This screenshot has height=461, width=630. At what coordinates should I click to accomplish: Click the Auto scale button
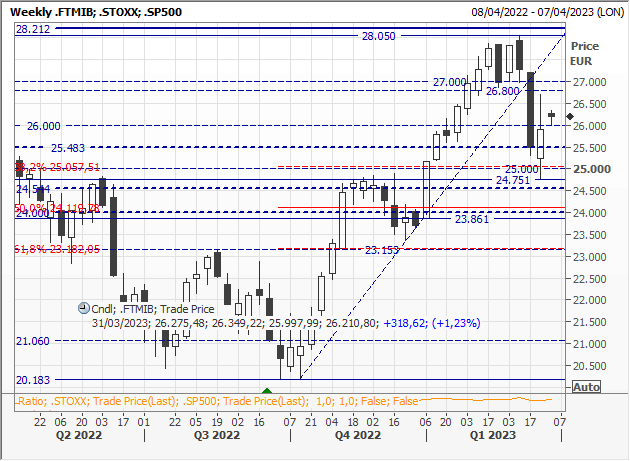(587, 386)
